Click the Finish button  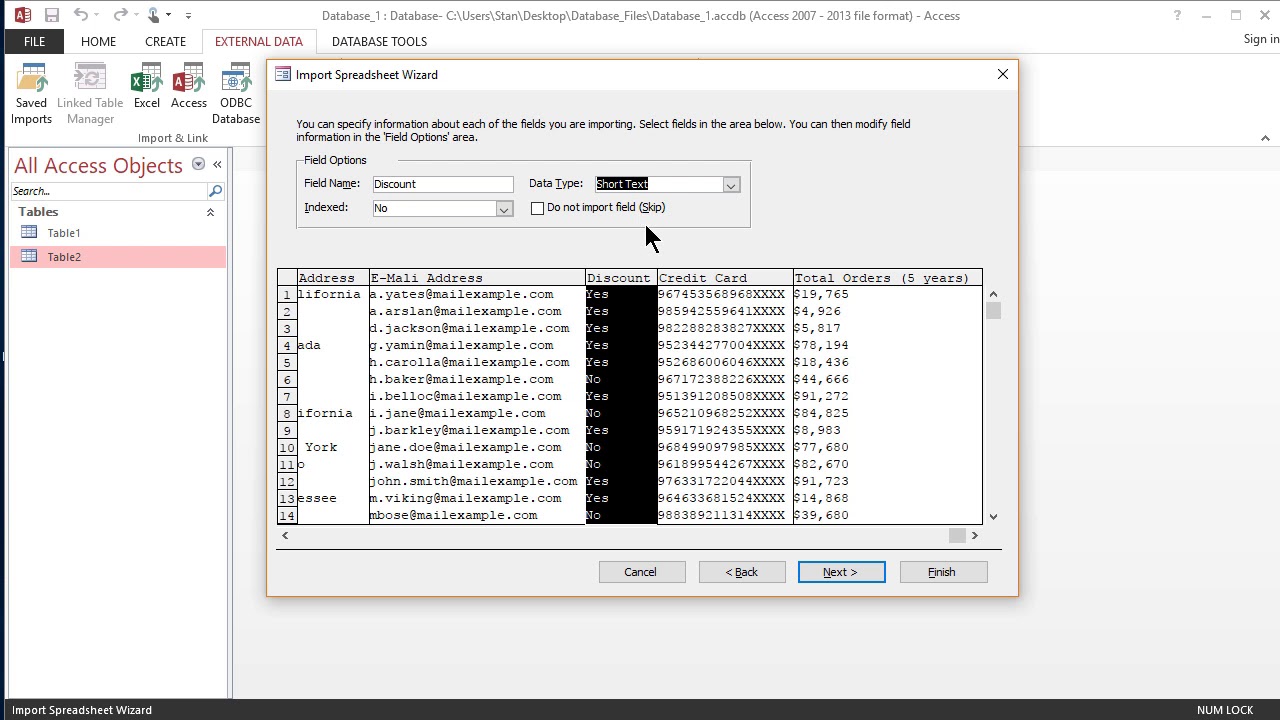[942, 572]
